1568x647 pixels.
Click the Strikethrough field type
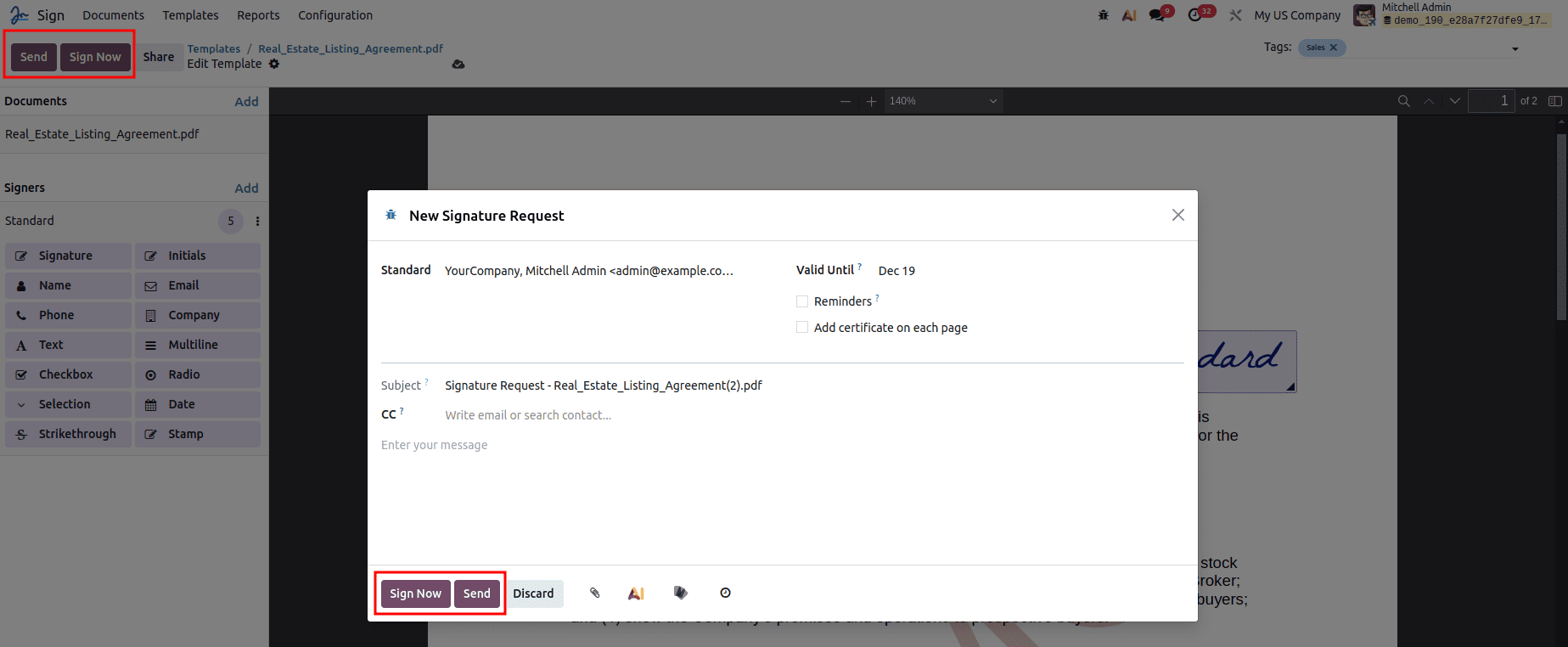[x=68, y=434]
